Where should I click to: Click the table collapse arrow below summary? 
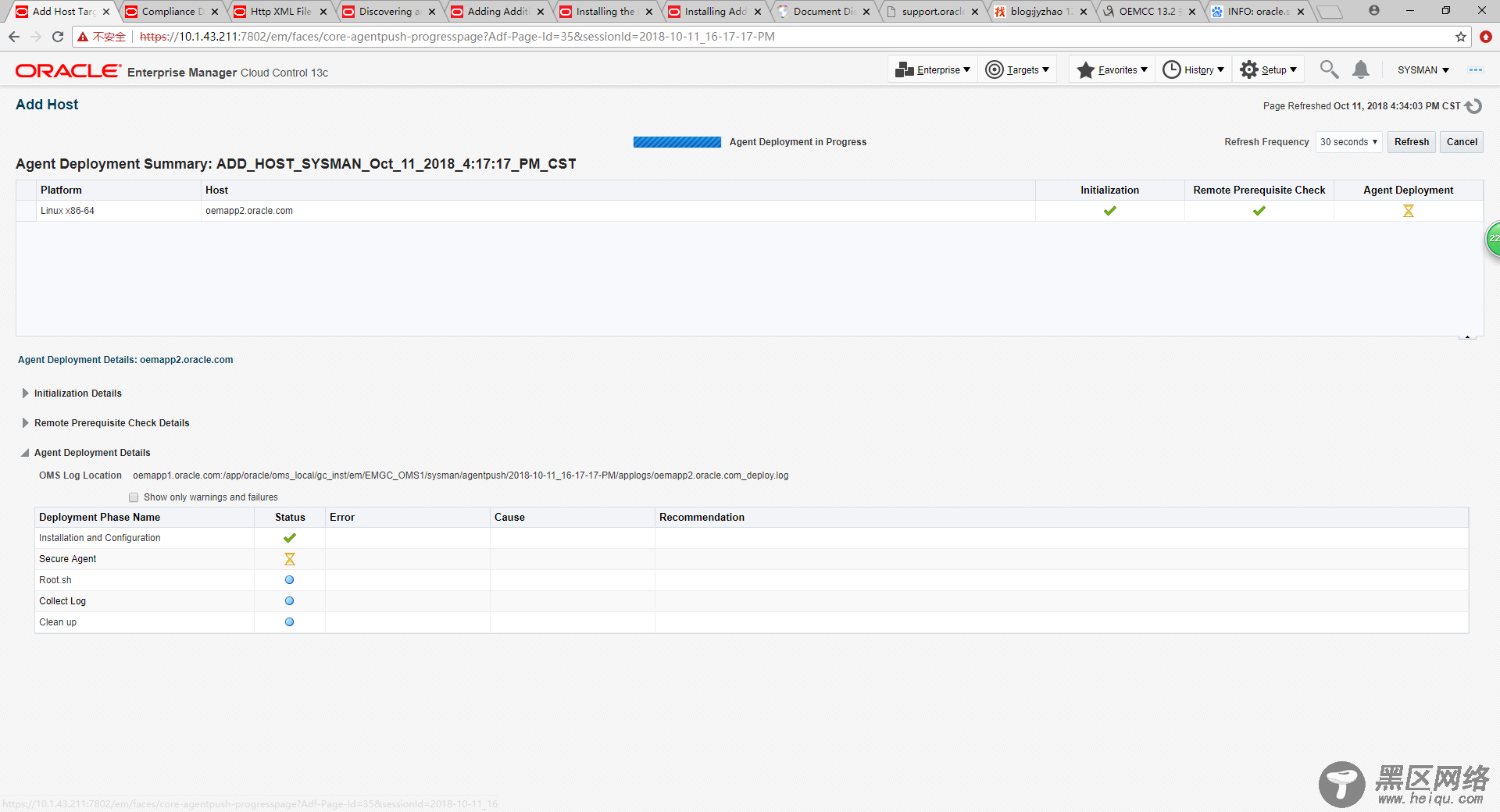click(x=1467, y=337)
